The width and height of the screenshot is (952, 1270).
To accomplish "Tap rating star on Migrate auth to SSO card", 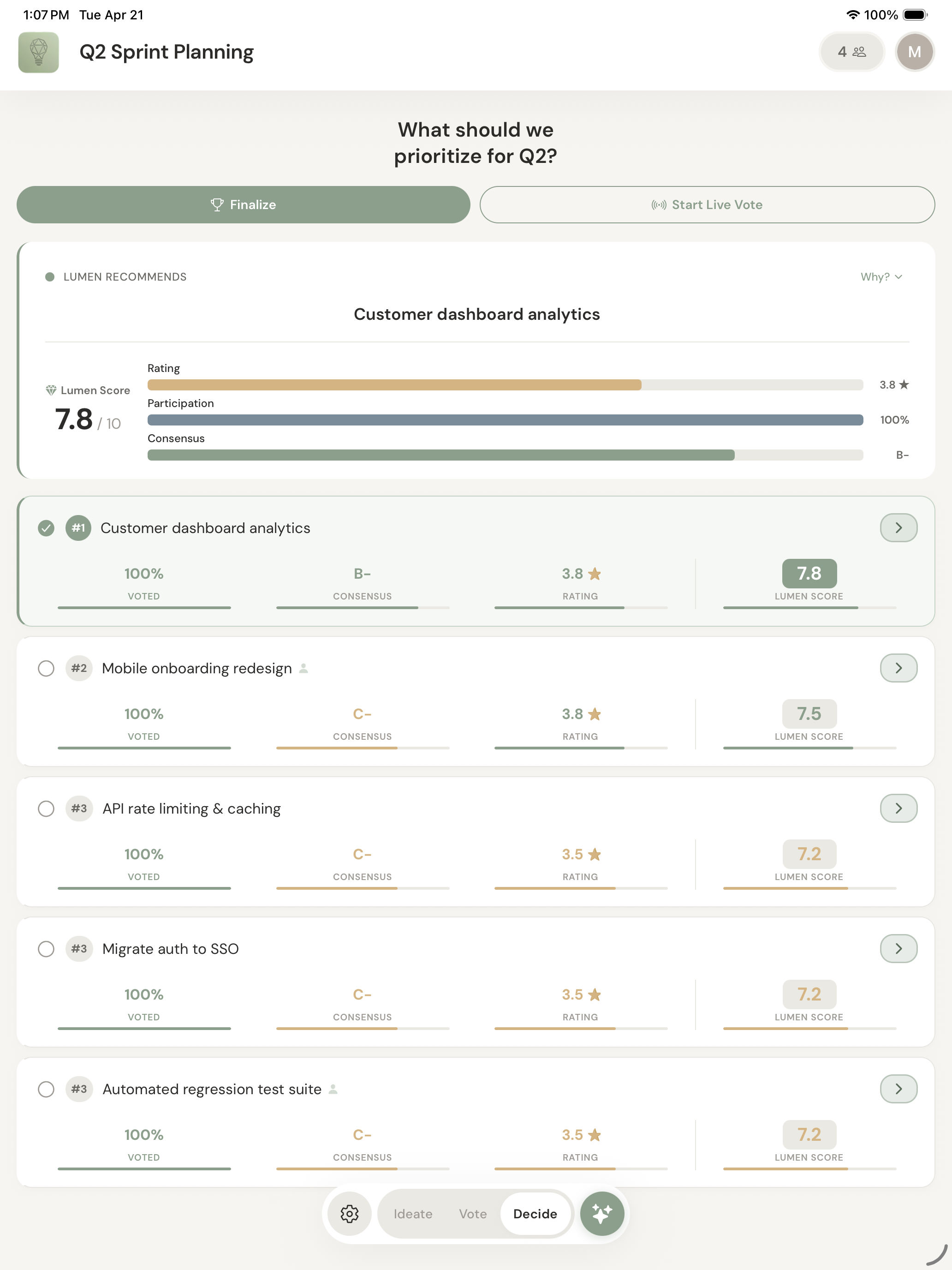I will click(x=595, y=994).
